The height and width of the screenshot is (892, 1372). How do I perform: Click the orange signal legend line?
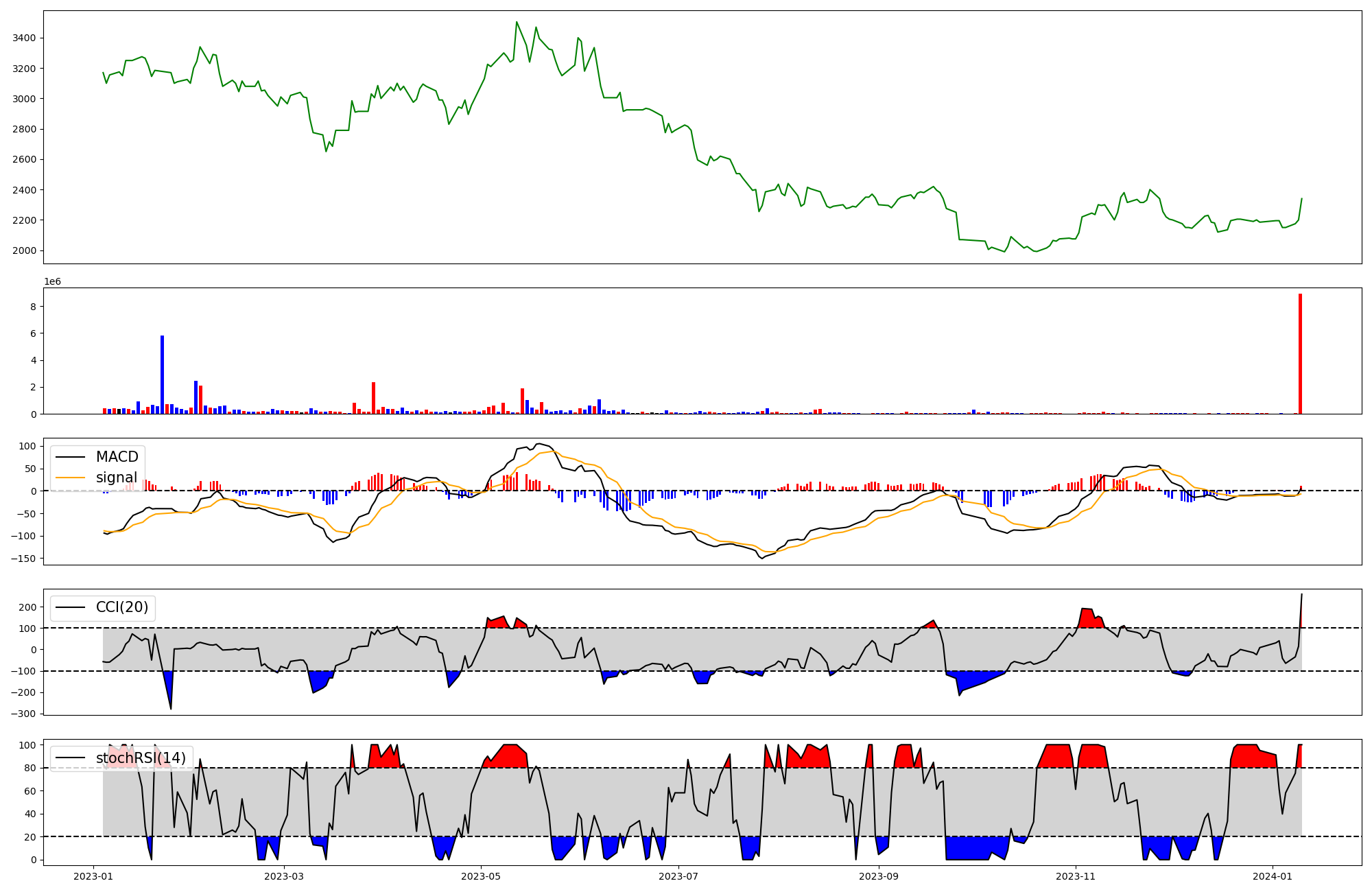tap(70, 478)
